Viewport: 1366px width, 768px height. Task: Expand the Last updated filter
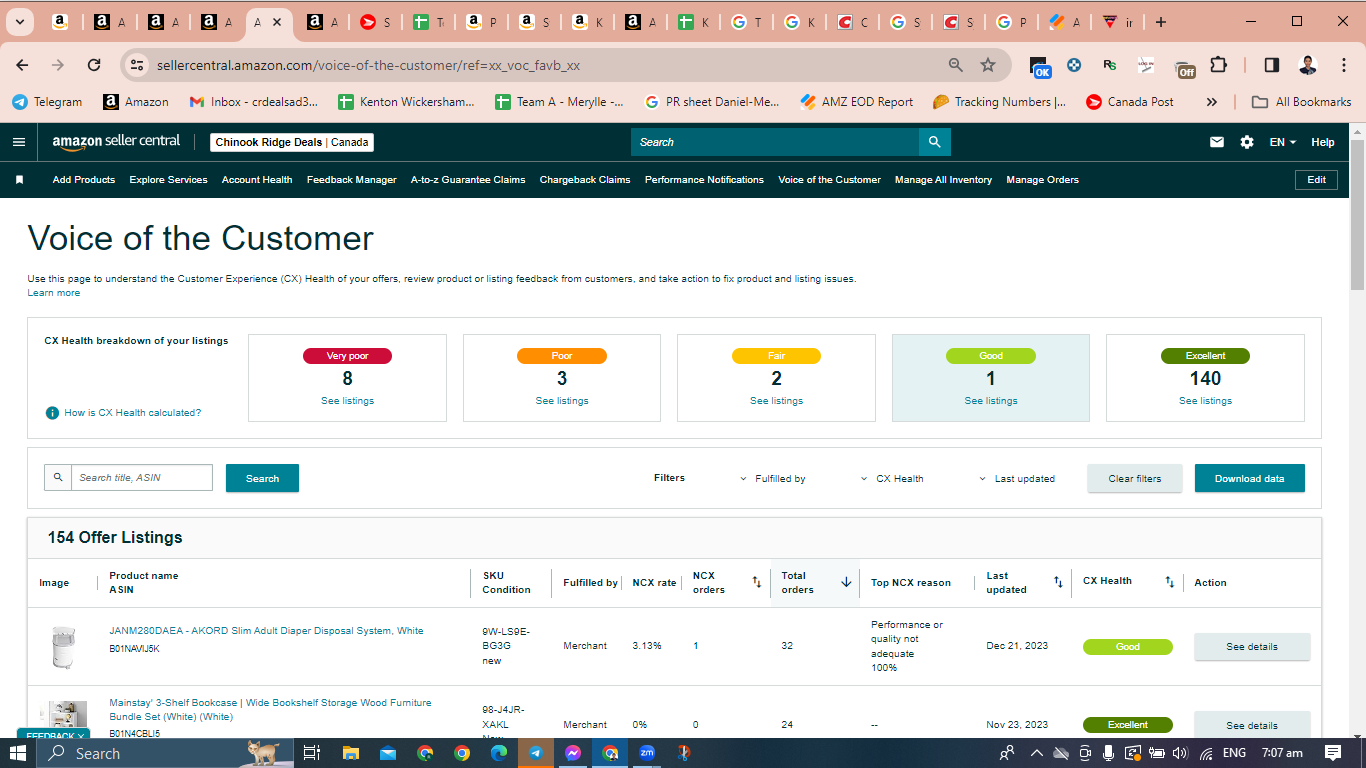(x=1016, y=479)
